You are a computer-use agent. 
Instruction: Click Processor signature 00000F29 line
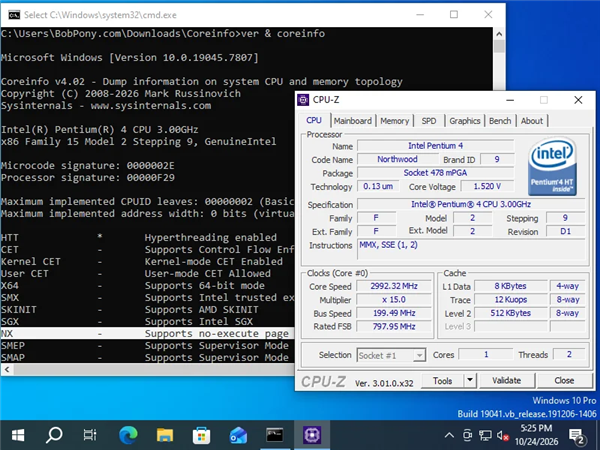click(x=88, y=178)
